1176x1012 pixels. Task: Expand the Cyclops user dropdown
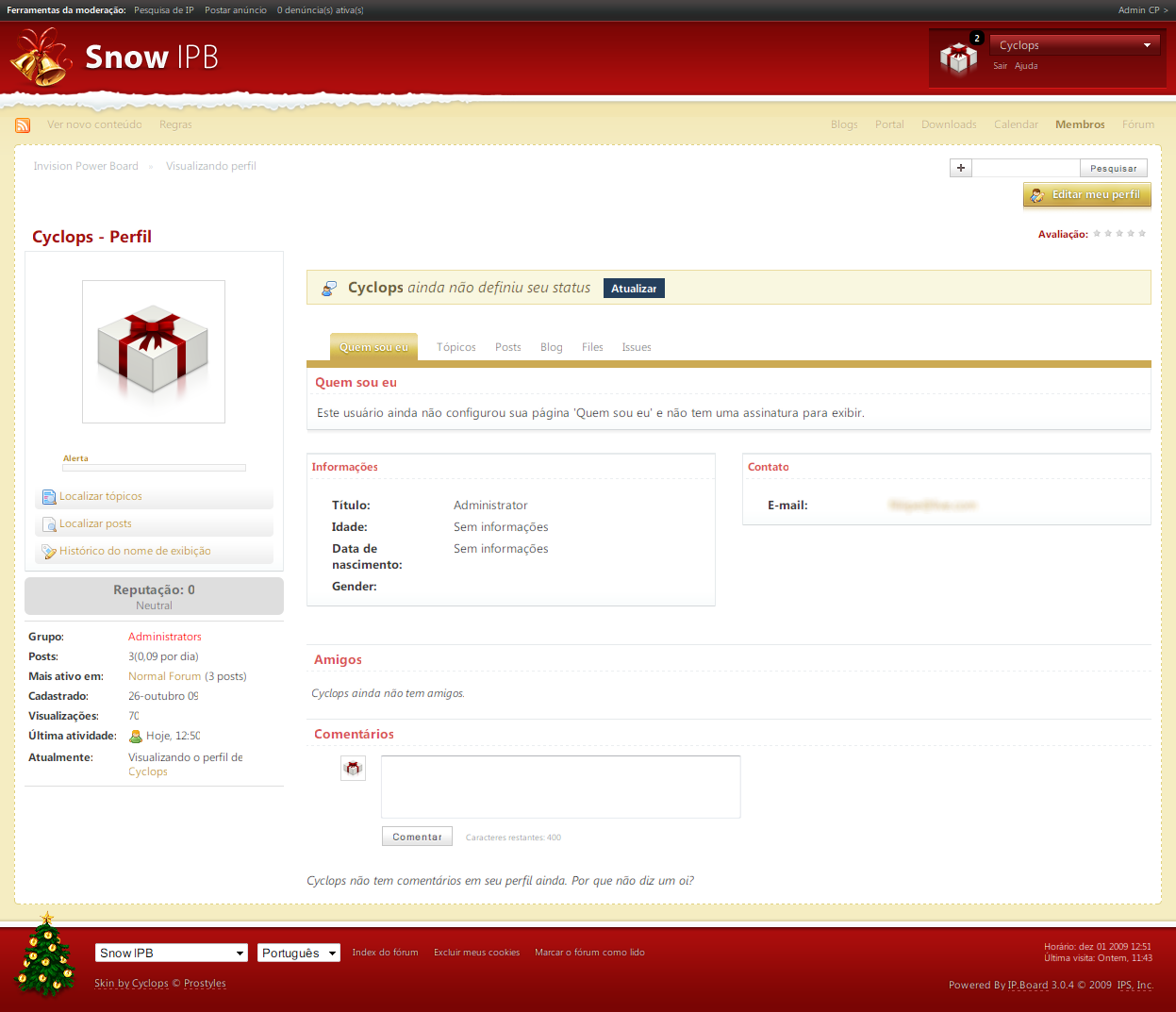1147,45
